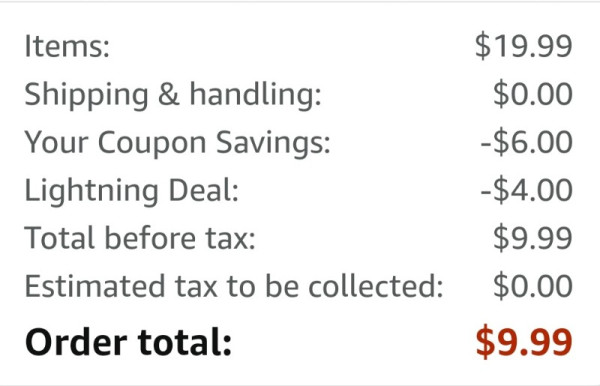Click the Lightning Deal label
Image resolution: width=600 pixels, height=386 pixels.
tap(131, 191)
